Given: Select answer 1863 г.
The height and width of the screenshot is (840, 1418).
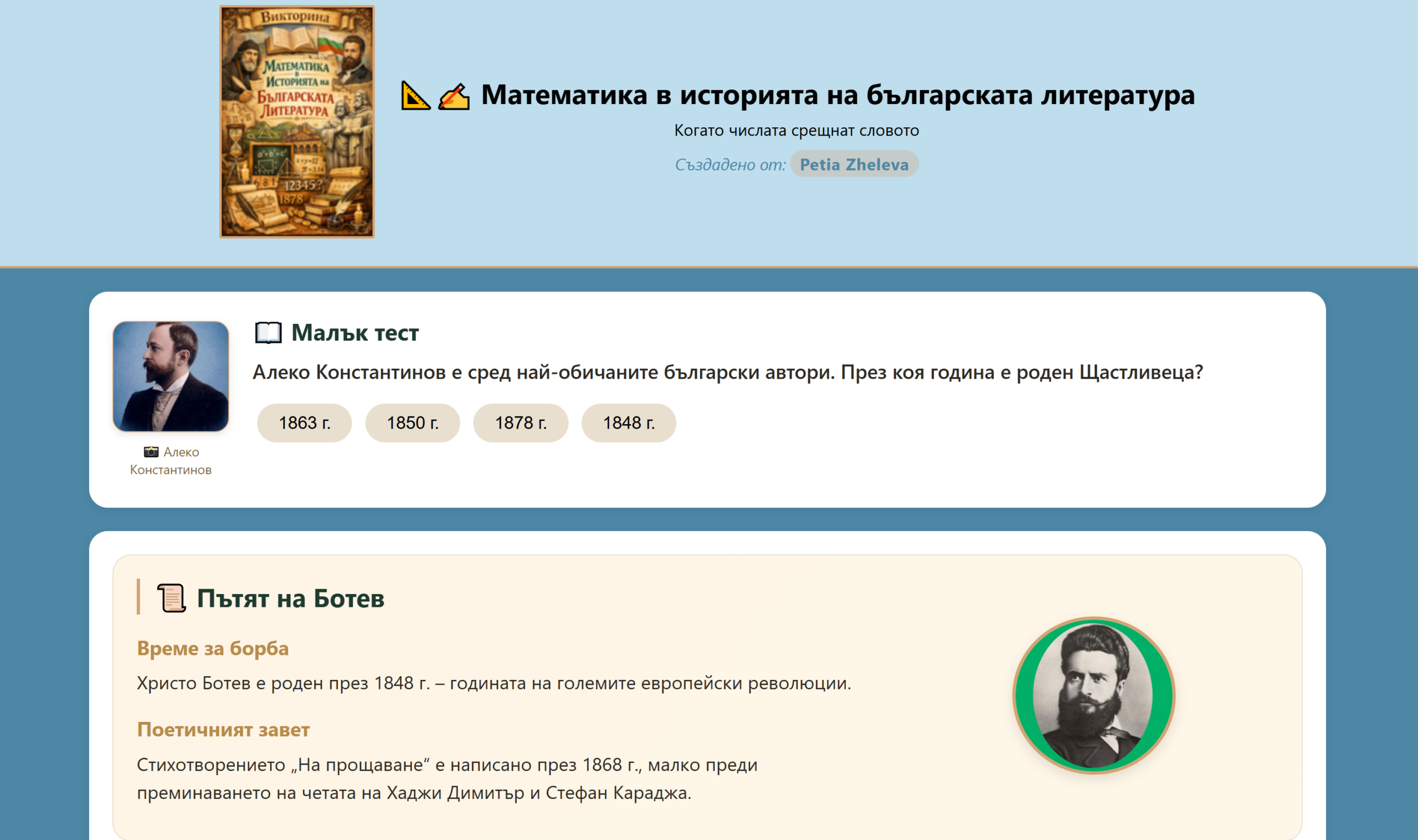Looking at the screenshot, I should pos(304,423).
